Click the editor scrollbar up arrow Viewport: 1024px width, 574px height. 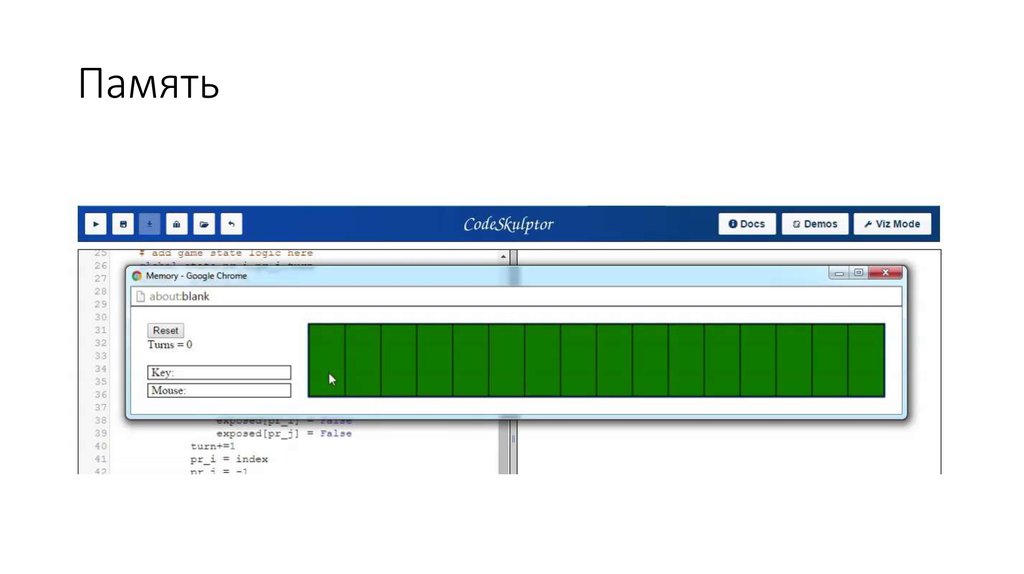[502, 256]
